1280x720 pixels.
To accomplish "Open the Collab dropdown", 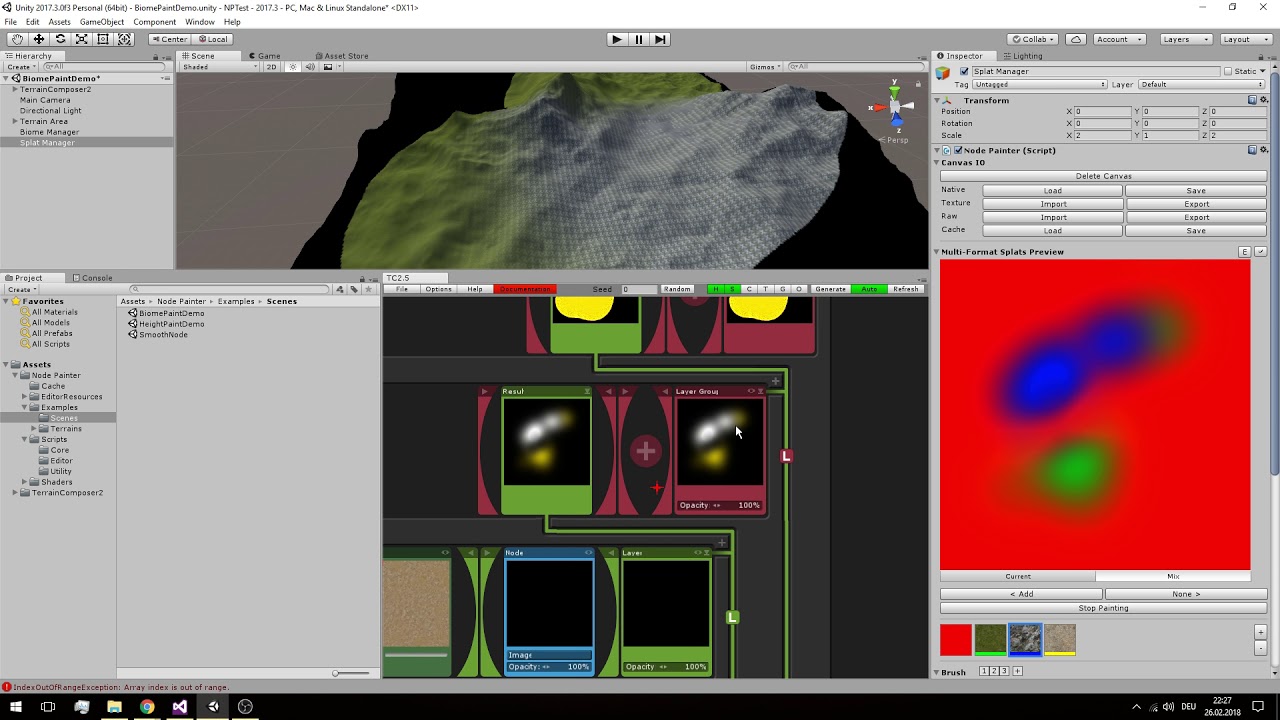I will pyautogui.click(x=1034, y=39).
